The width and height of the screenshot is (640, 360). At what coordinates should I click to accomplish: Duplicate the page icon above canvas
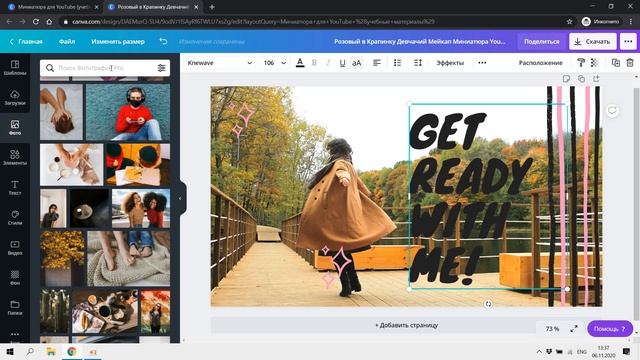coord(581,79)
